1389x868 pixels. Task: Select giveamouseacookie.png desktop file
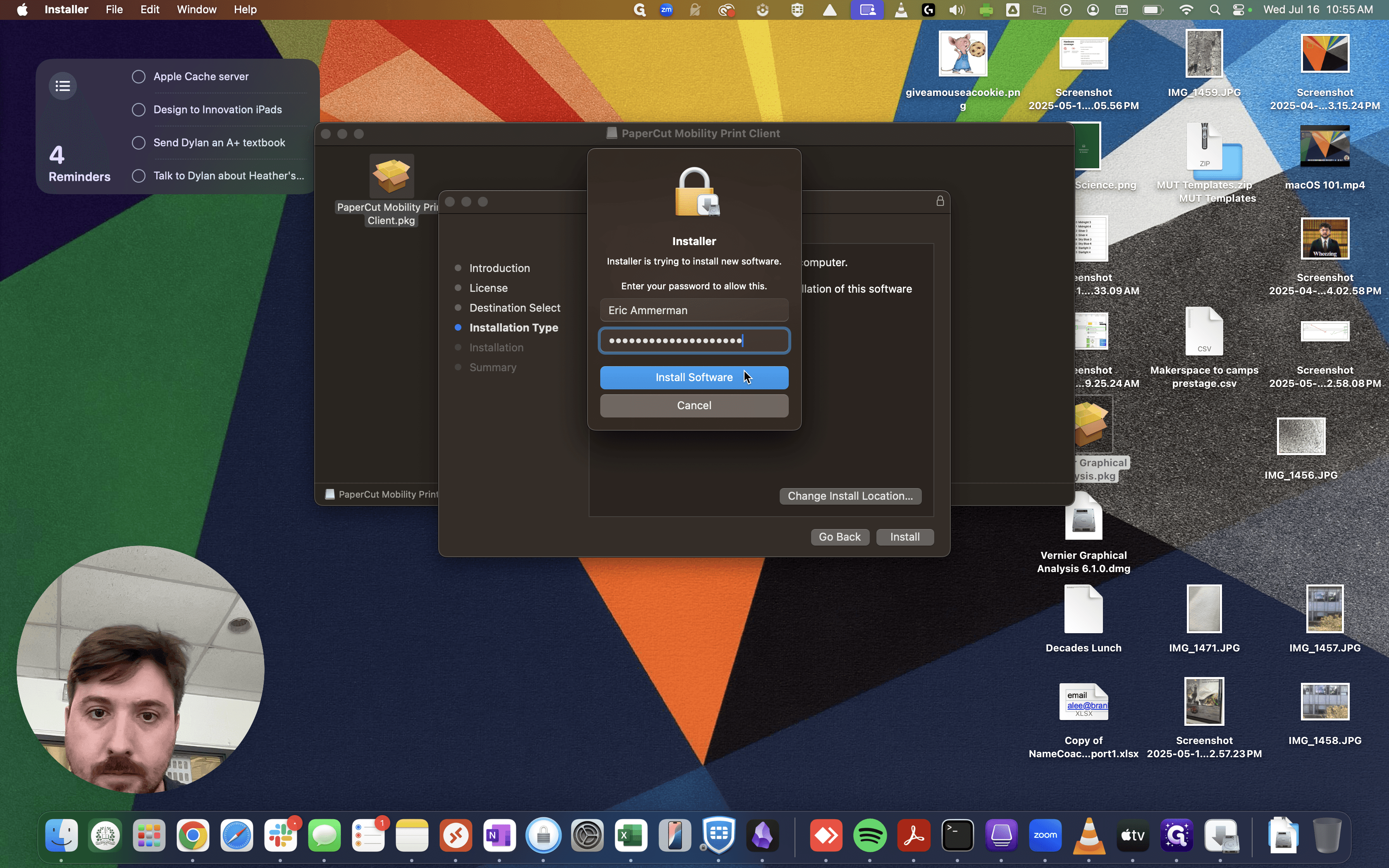coord(963,53)
